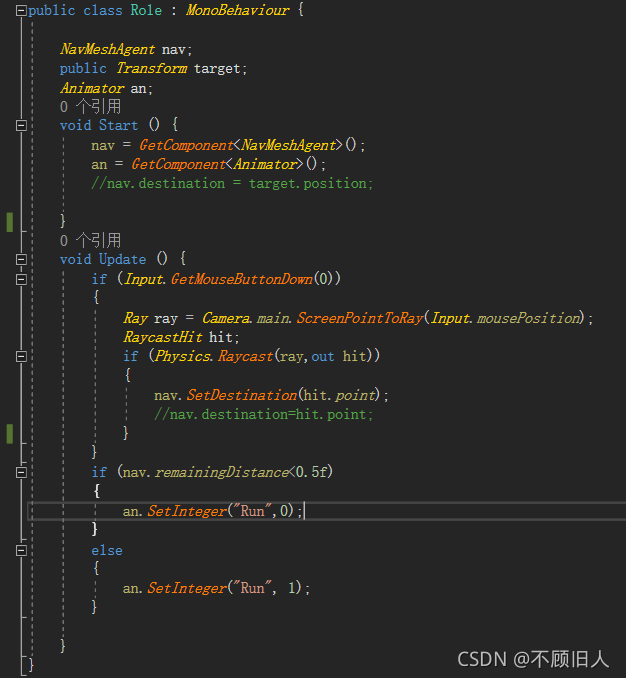The image size is (626, 678).
Task: Click the void Start method name
Action: (118, 125)
